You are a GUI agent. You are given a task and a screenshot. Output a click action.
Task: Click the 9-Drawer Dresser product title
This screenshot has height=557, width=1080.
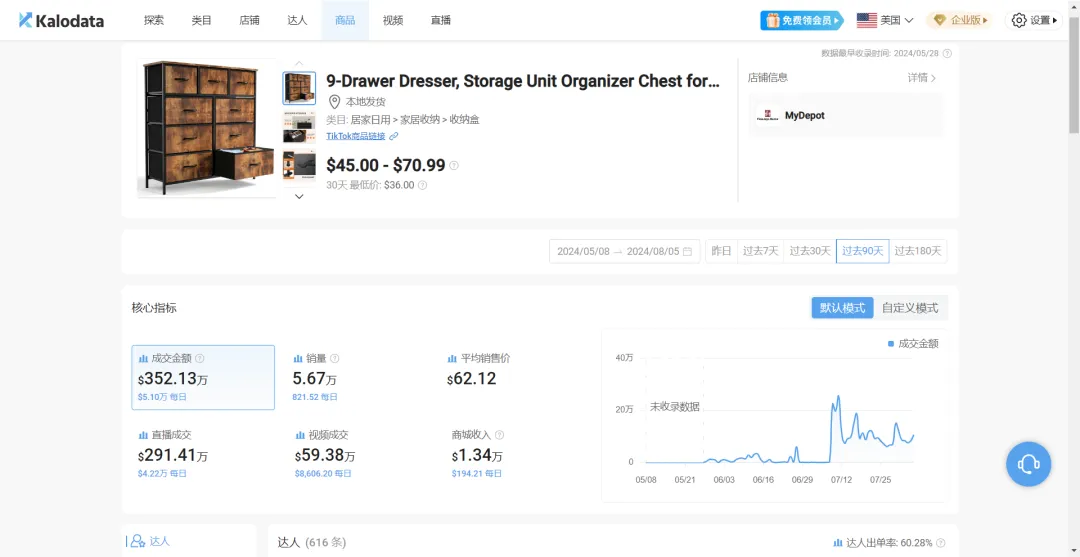[523, 81]
